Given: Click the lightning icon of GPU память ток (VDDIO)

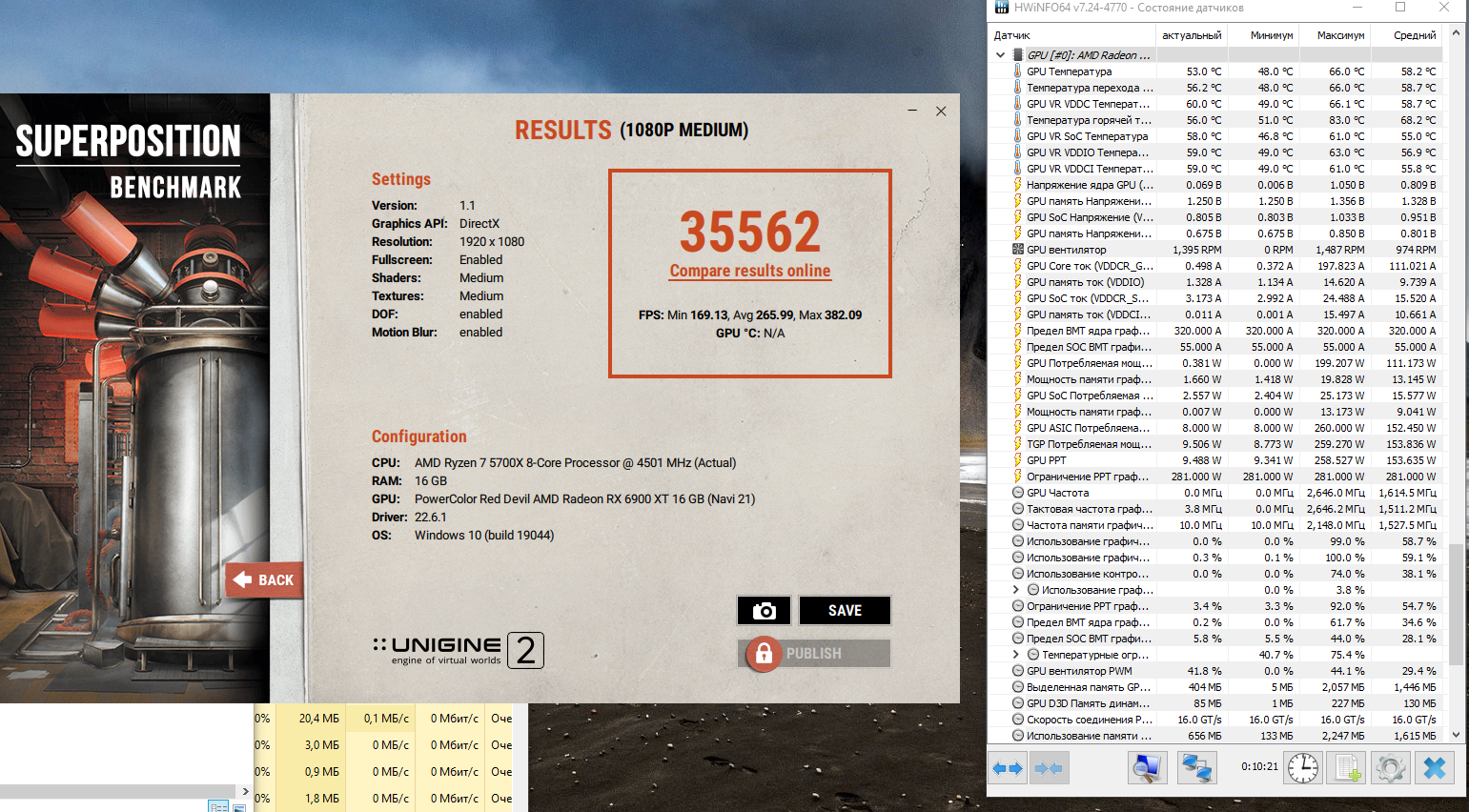Looking at the screenshot, I should 1017,282.
